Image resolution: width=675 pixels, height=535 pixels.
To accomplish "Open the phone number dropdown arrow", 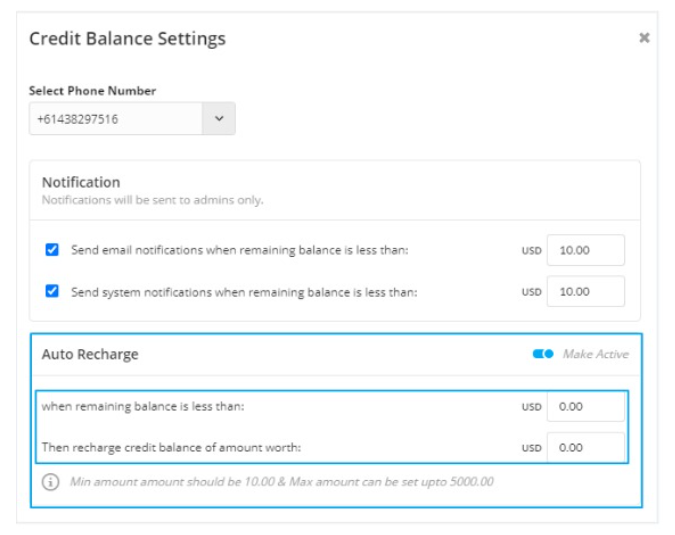I will pyautogui.click(x=219, y=118).
